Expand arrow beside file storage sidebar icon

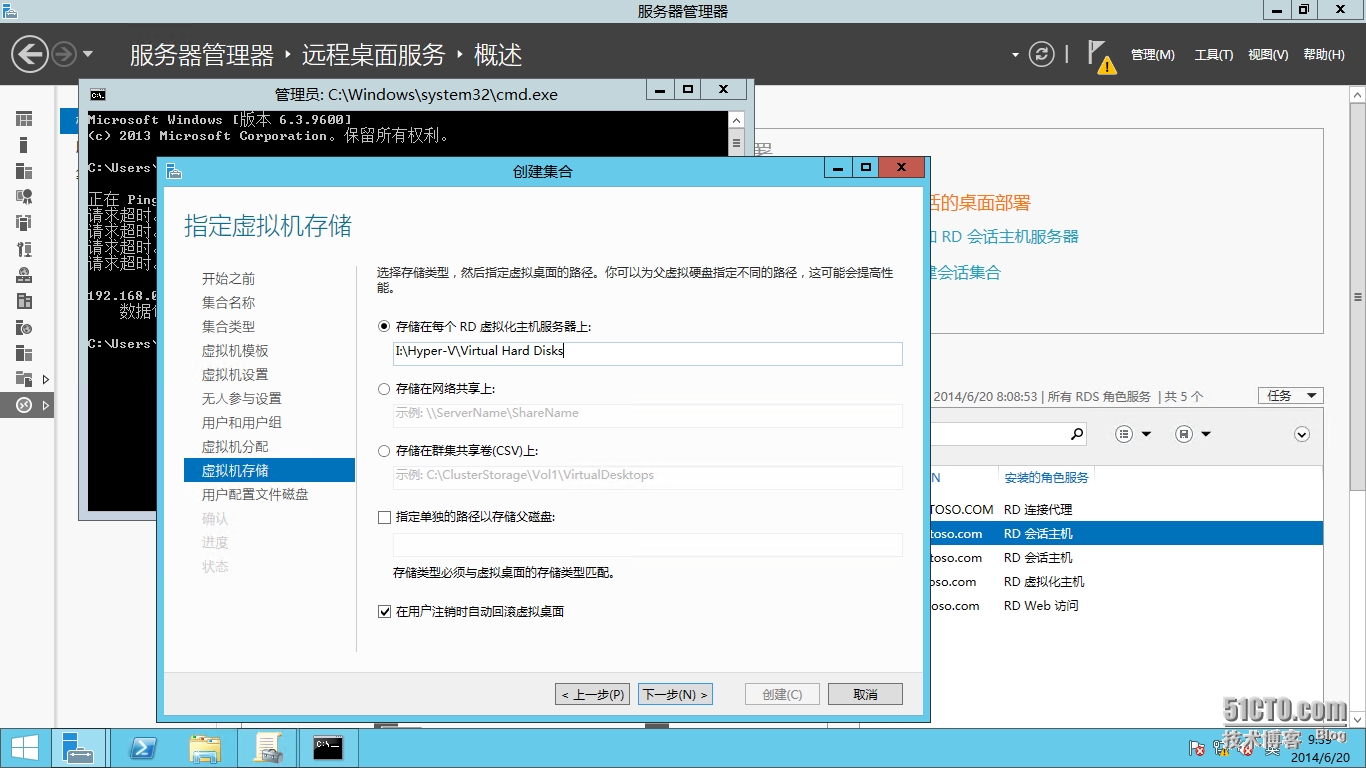[46, 379]
